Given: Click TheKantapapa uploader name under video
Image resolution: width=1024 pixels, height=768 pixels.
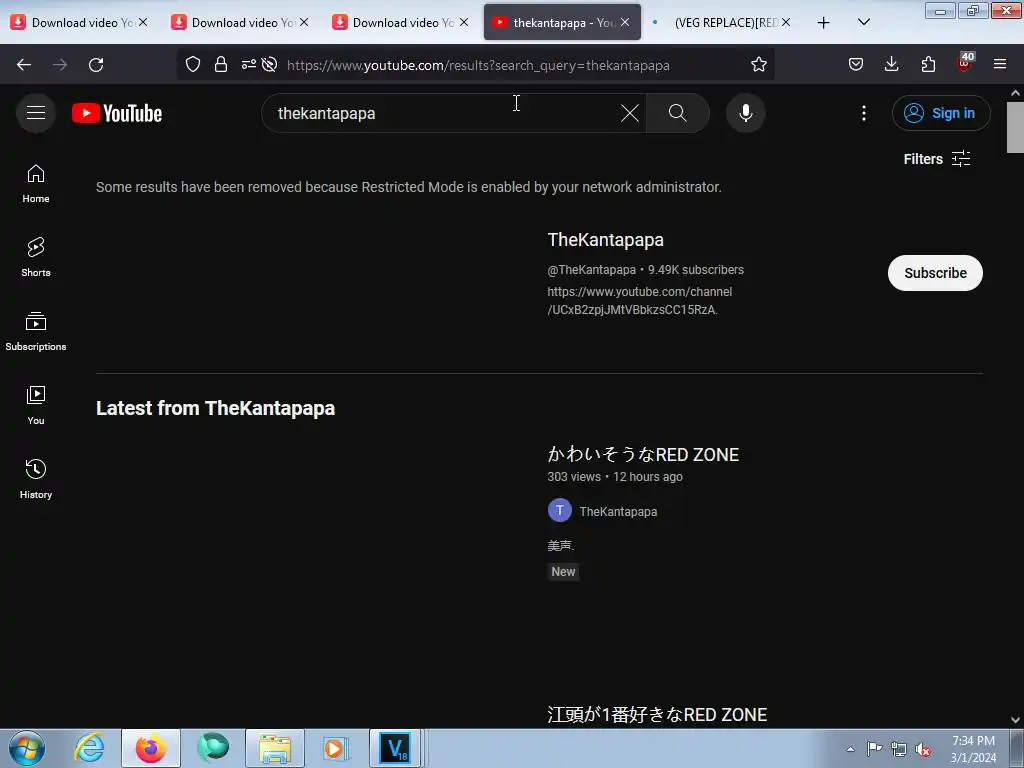Looking at the screenshot, I should pos(618,511).
